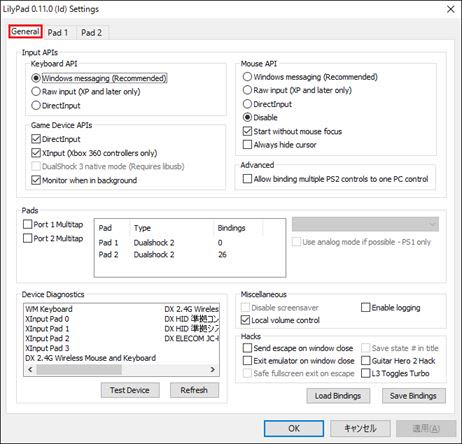Click right arrow of diagnostics scrollbar

tap(213, 369)
